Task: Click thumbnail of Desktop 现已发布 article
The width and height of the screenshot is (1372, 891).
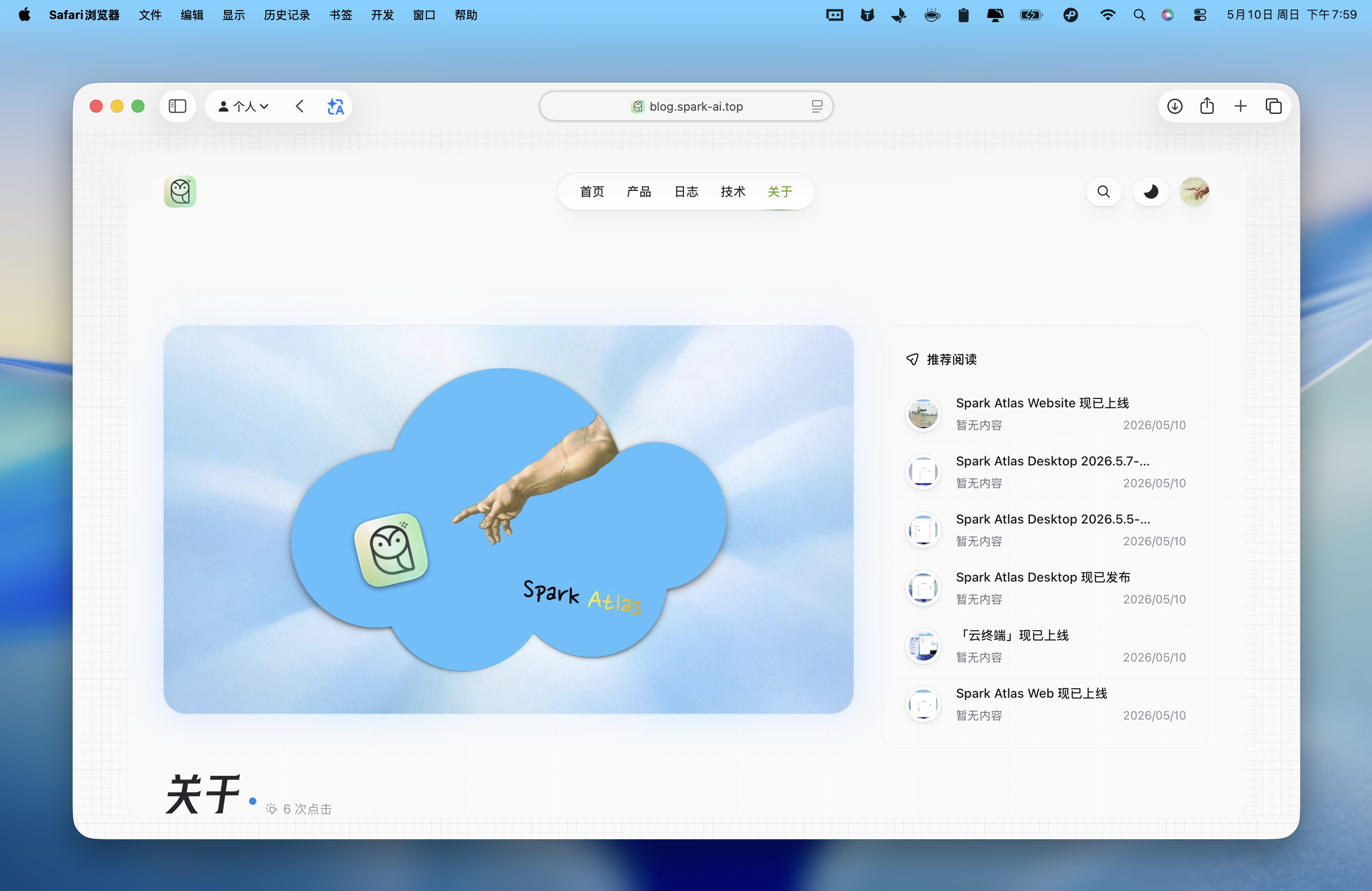Action: click(923, 588)
